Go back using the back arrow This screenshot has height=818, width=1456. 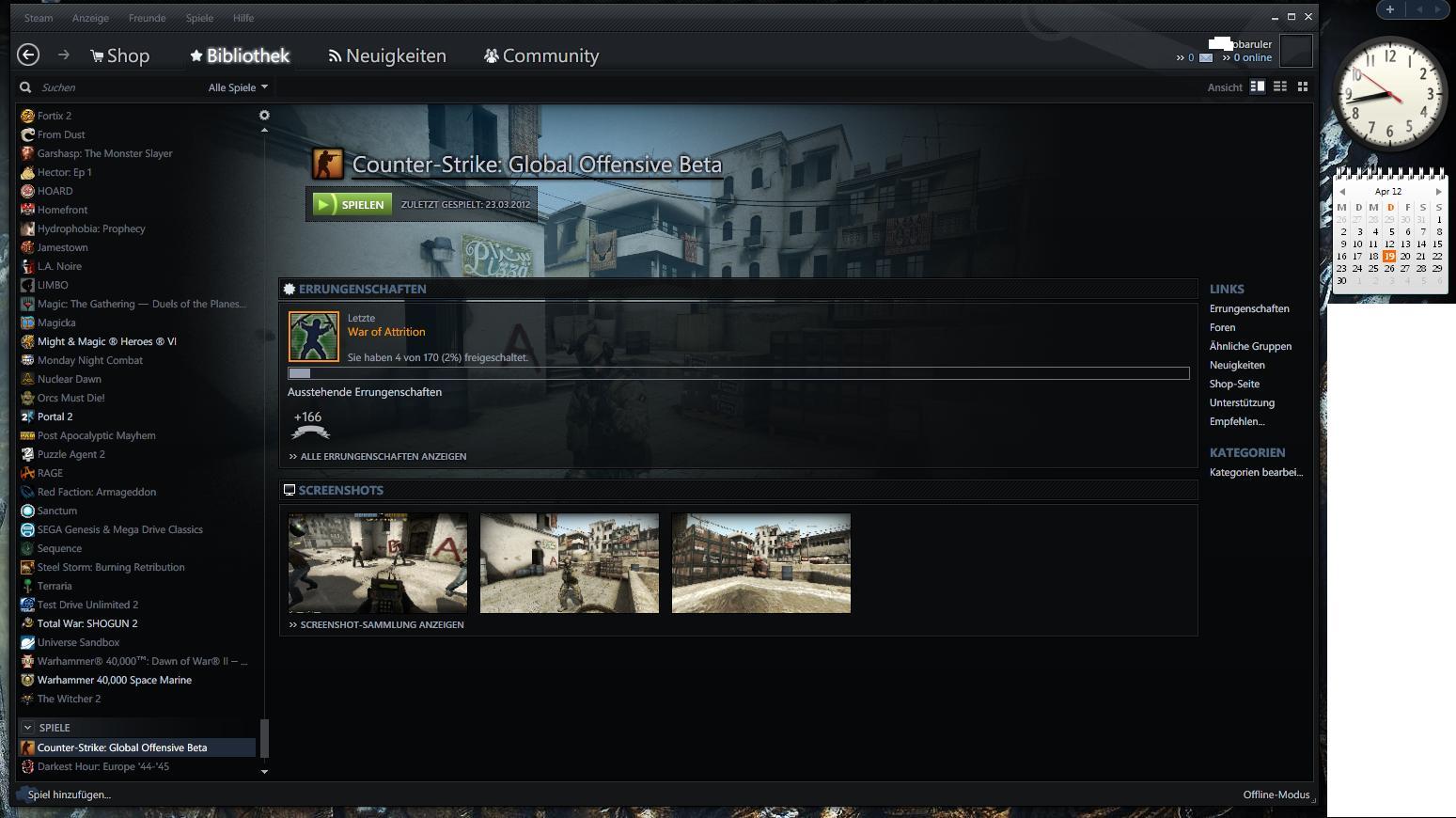click(x=28, y=55)
